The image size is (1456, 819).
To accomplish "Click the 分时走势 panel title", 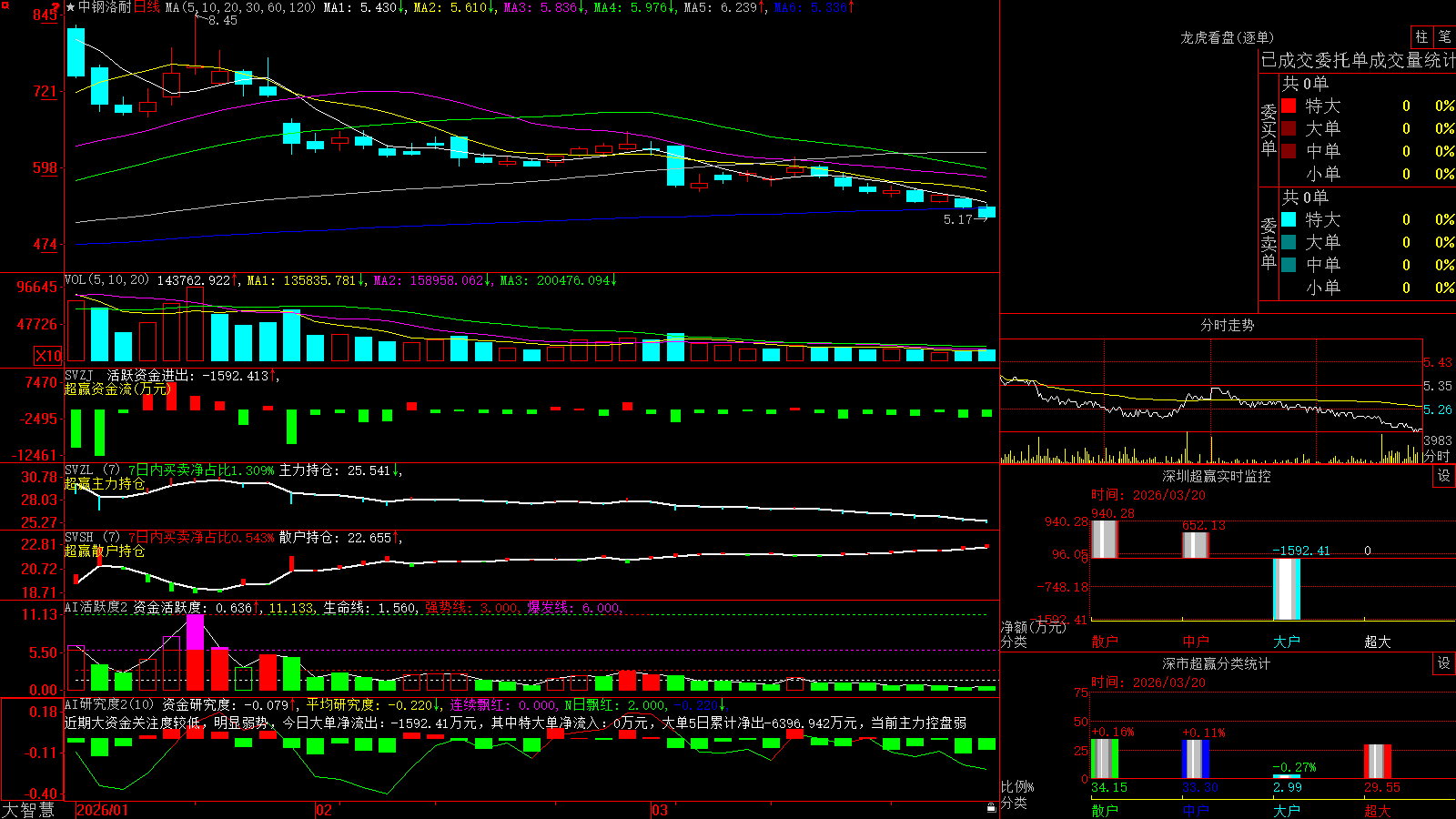I will coord(1227,325).
